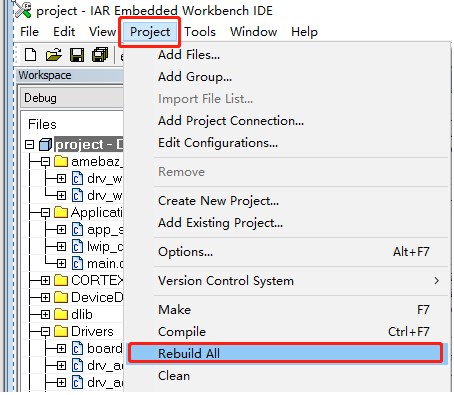The image size is (454, 395).
Task: Click the IAR Workbench app icon in title bar
Action: tap(23, 9)
